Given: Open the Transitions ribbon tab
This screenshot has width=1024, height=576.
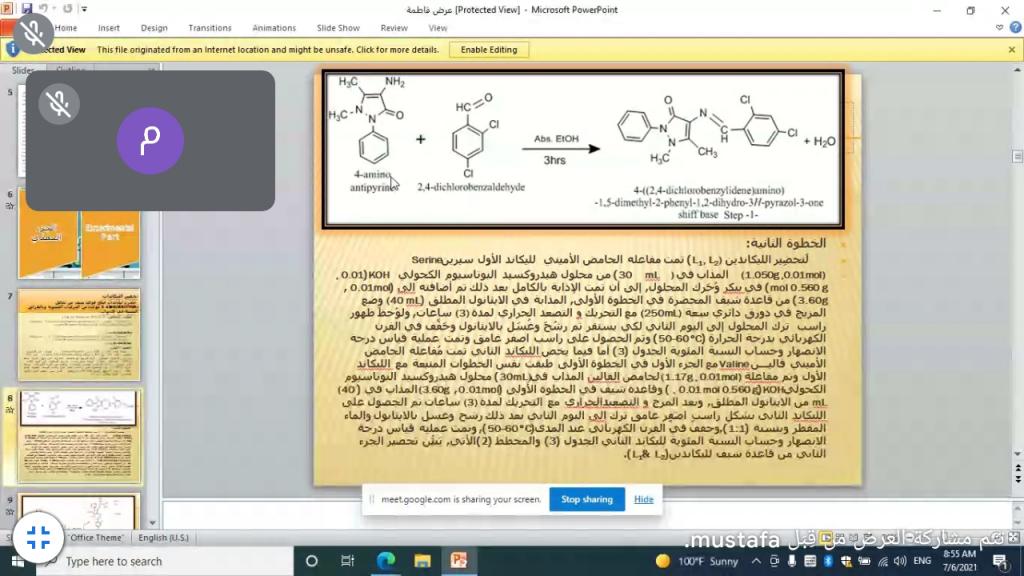Looking at the screenshot, I should [209, 28].
